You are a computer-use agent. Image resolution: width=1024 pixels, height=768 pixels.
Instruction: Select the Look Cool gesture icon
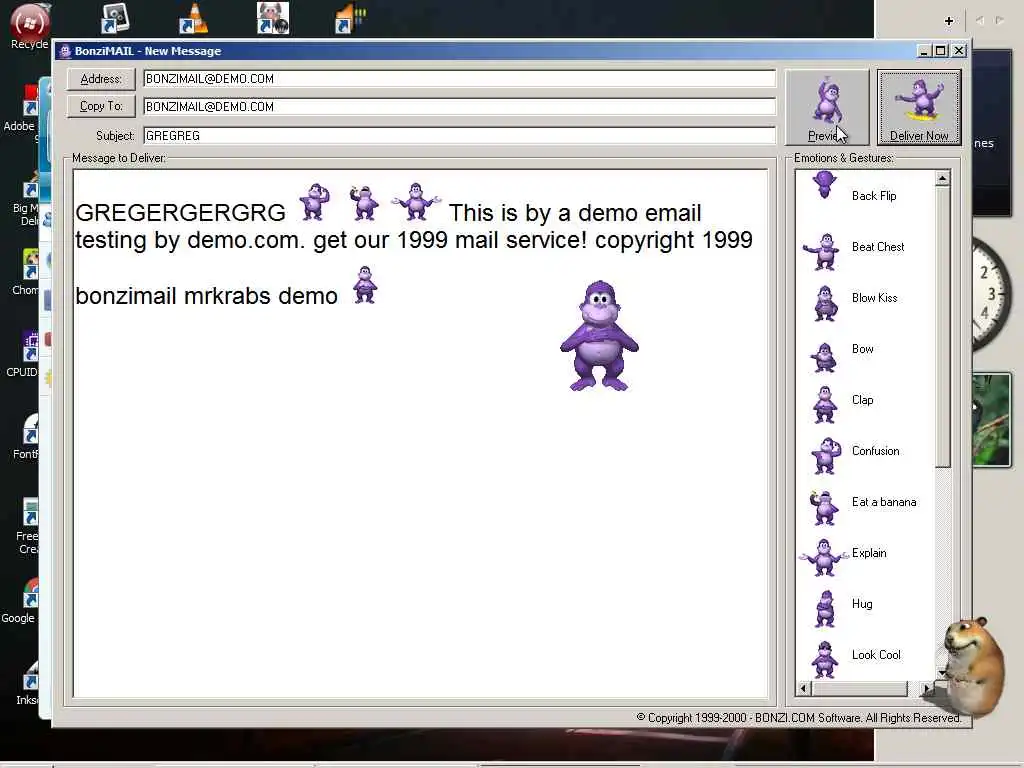coord(824,660)
